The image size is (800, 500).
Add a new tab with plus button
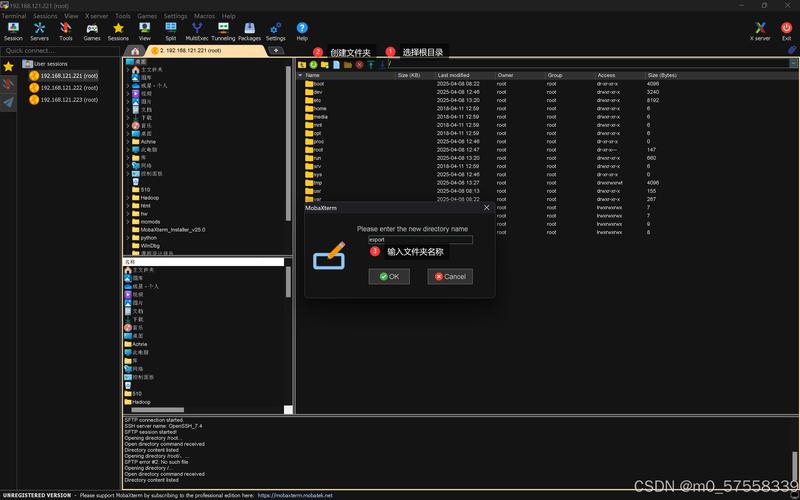click(276, 50)
